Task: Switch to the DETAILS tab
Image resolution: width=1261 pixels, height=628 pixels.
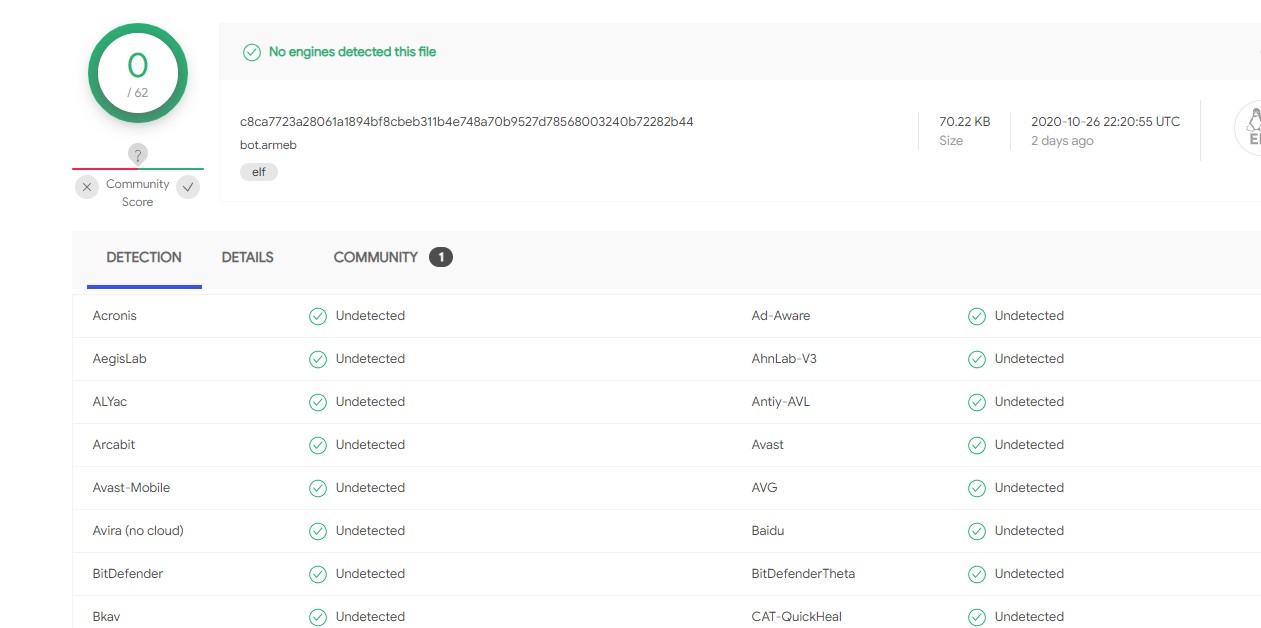Action: click(247, 258)
